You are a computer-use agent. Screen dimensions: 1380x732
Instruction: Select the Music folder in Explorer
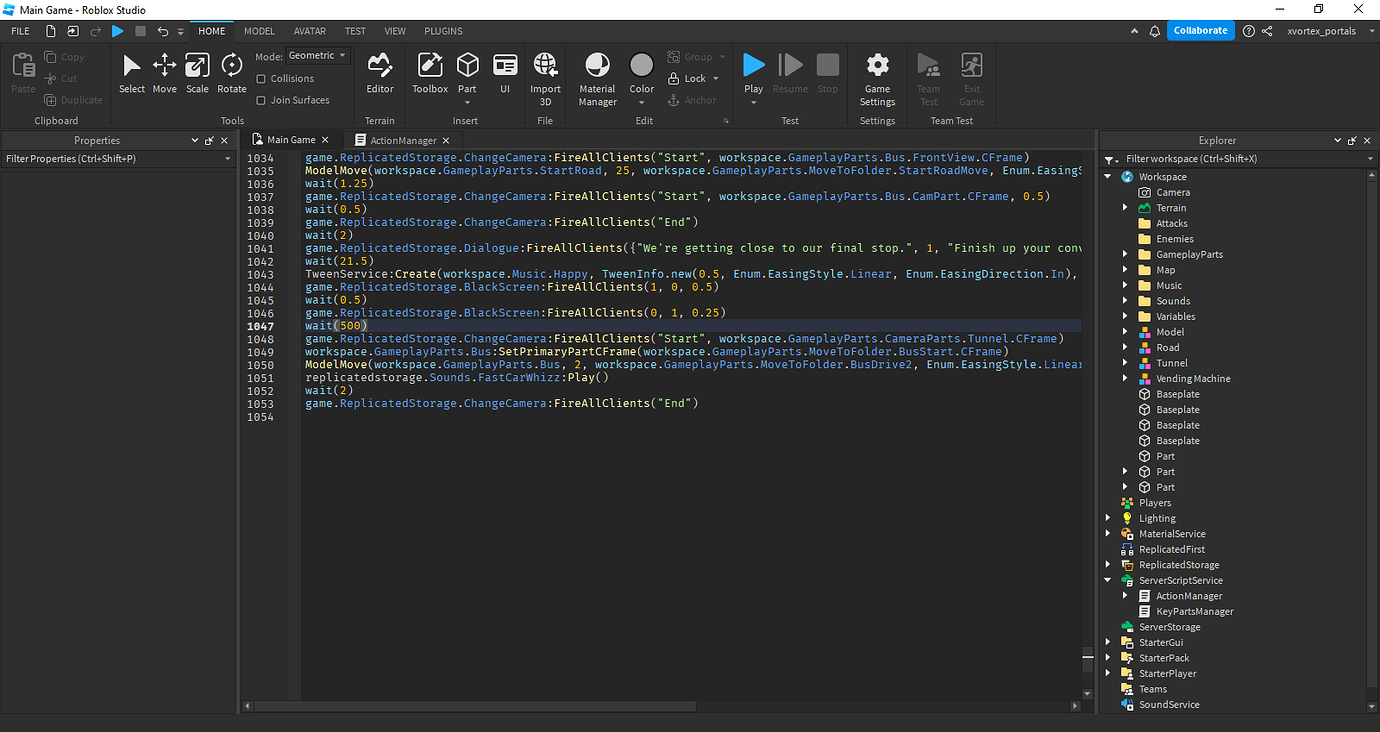(x=1168, y=285)
